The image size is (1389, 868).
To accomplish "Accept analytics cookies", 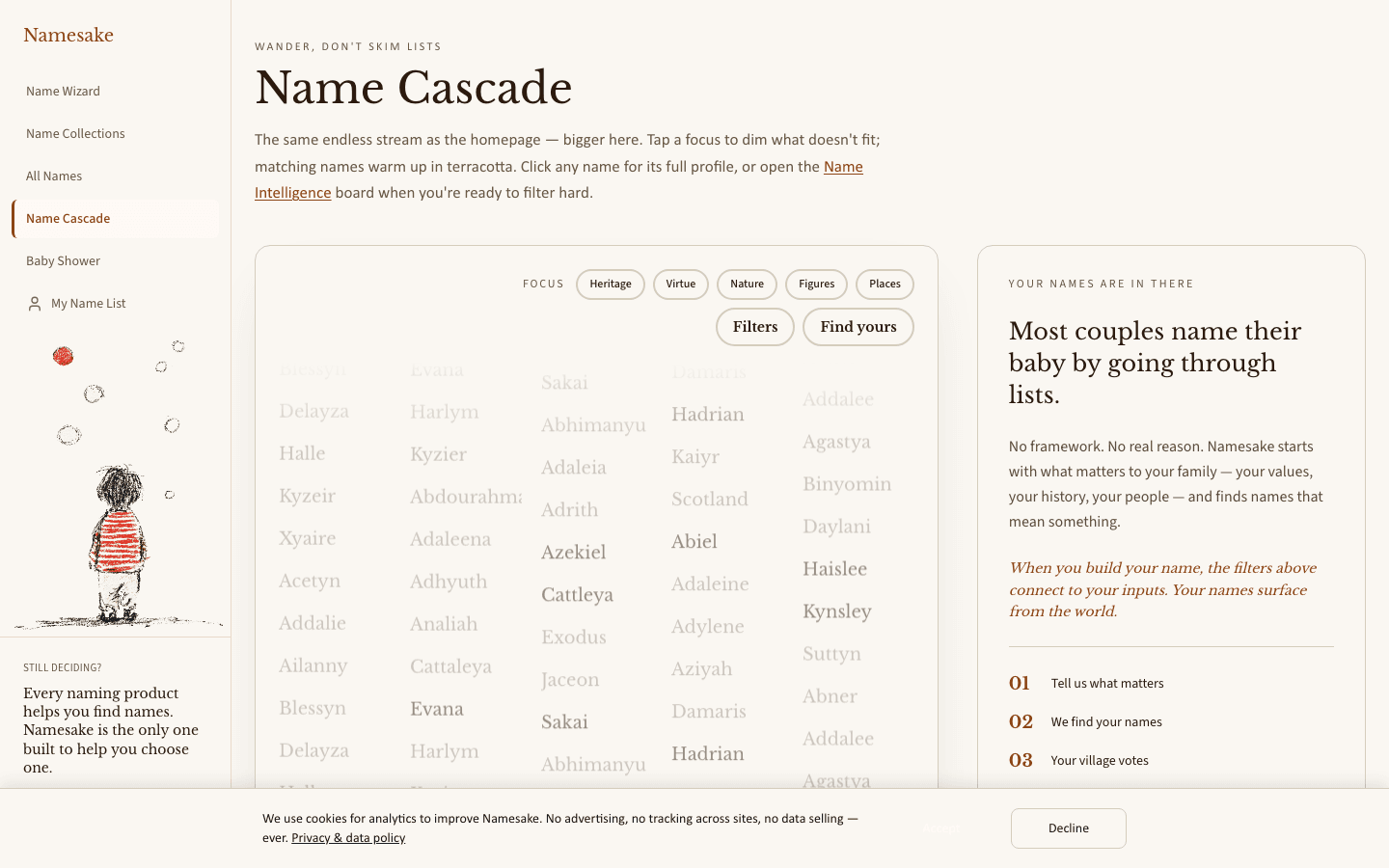I will click(x=940, y=828).
